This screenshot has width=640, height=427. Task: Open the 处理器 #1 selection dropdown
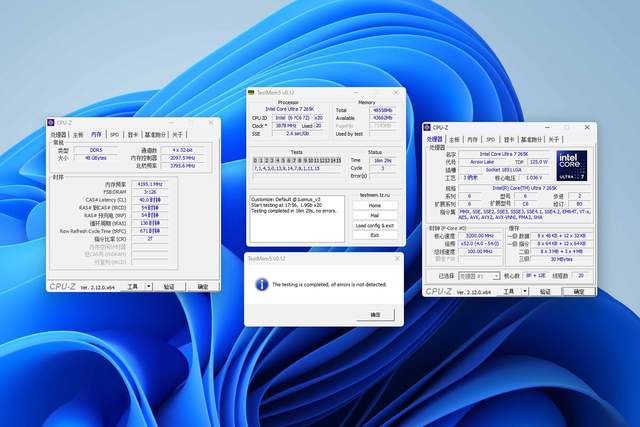pos(479,276)
